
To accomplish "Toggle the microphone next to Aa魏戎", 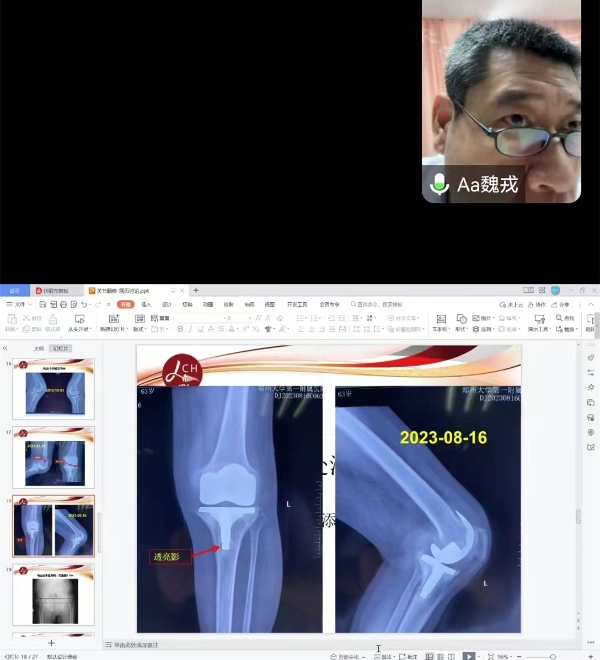I will pos(438,185).
